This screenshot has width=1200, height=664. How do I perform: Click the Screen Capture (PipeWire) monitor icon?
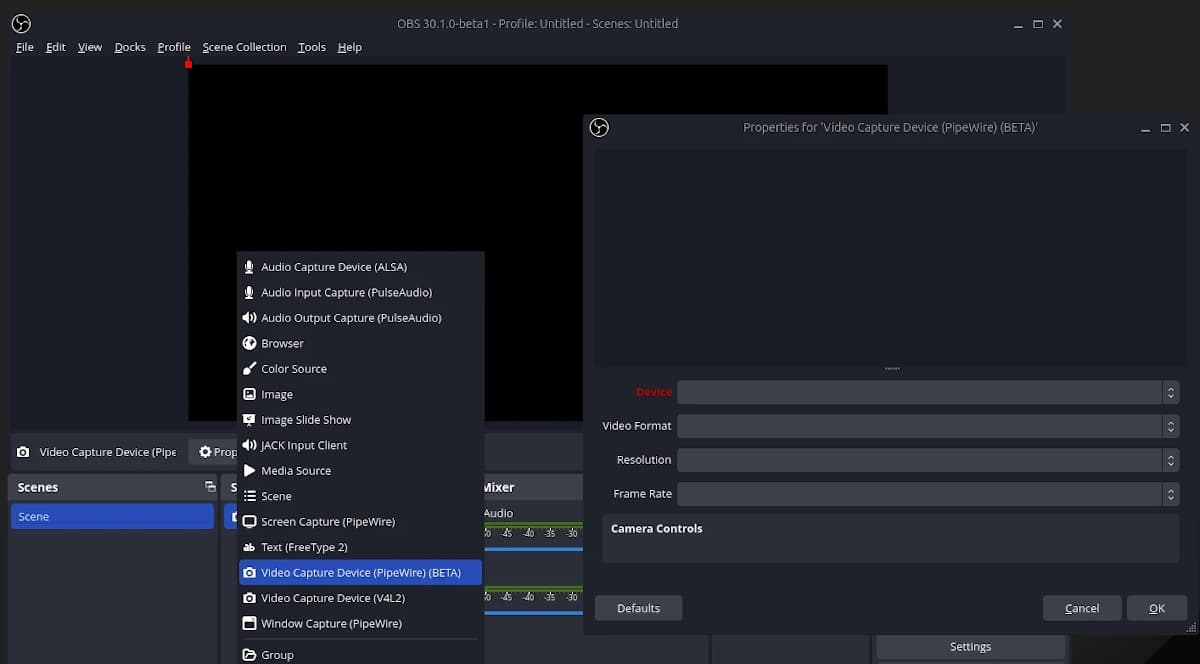pos(248,521)
